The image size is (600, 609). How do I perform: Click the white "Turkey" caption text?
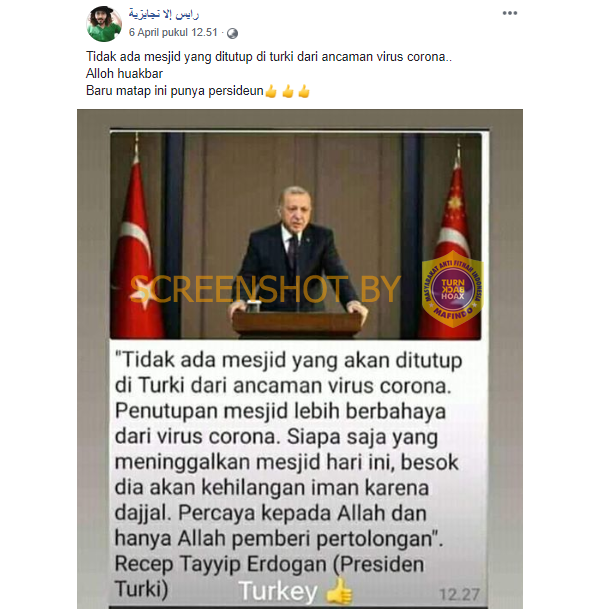tap(278, 592)
